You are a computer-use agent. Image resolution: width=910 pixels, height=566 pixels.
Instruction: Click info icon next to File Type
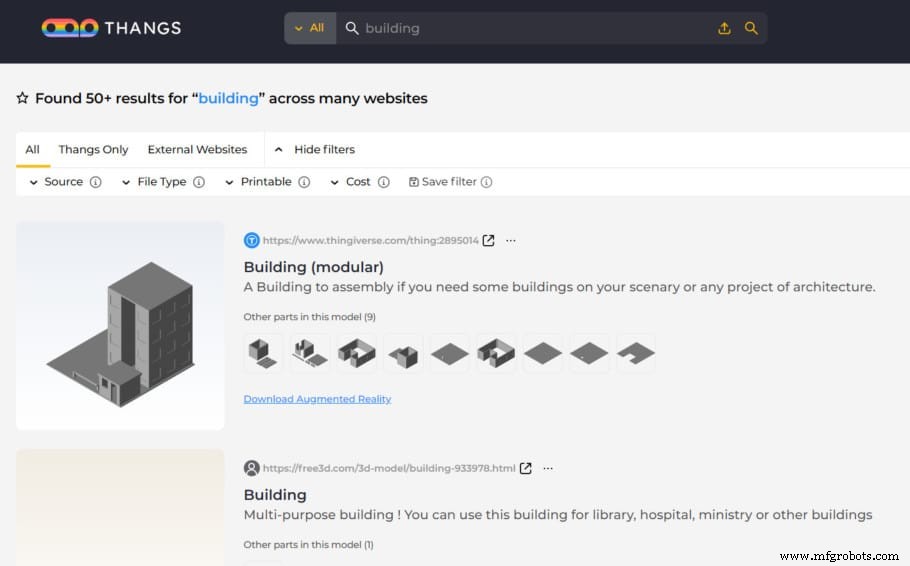[199, 182]
